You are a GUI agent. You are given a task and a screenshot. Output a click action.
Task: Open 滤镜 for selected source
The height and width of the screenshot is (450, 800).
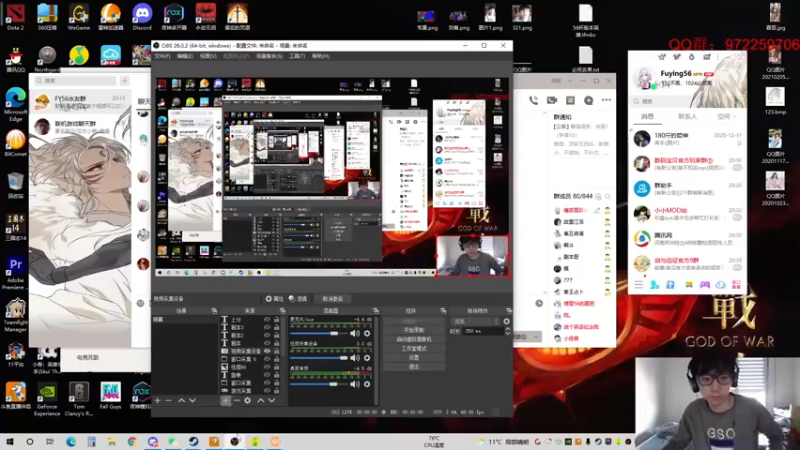click(298, 299)
